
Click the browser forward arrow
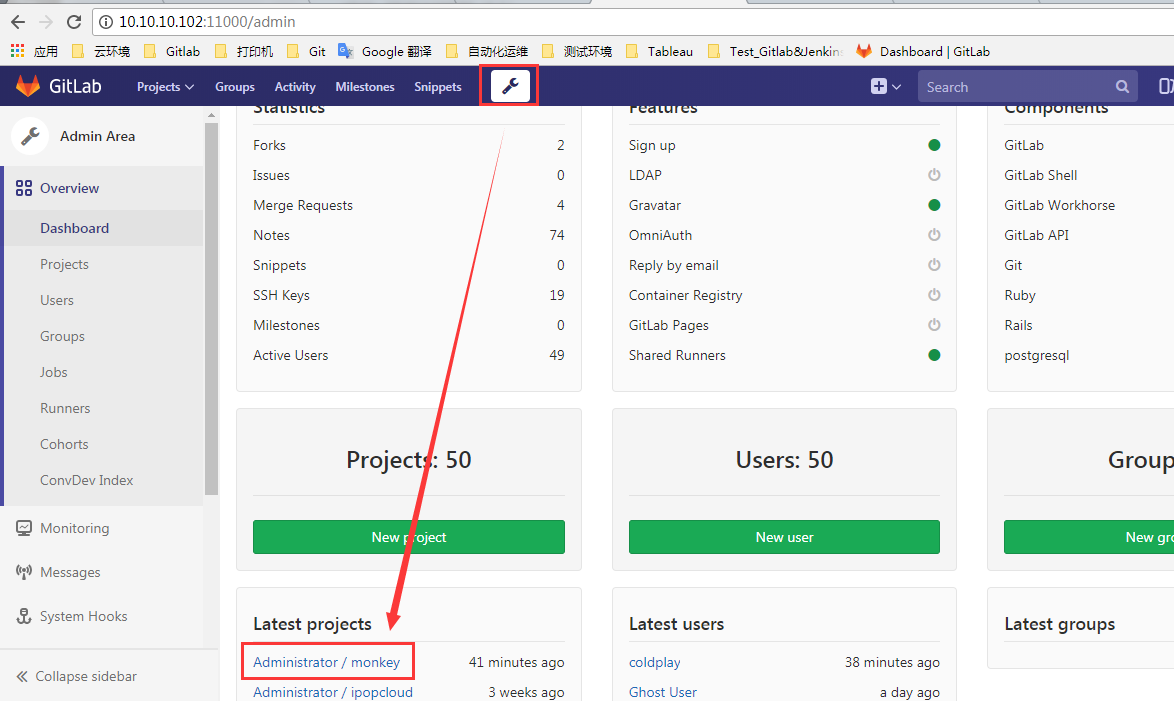point(46,22)
